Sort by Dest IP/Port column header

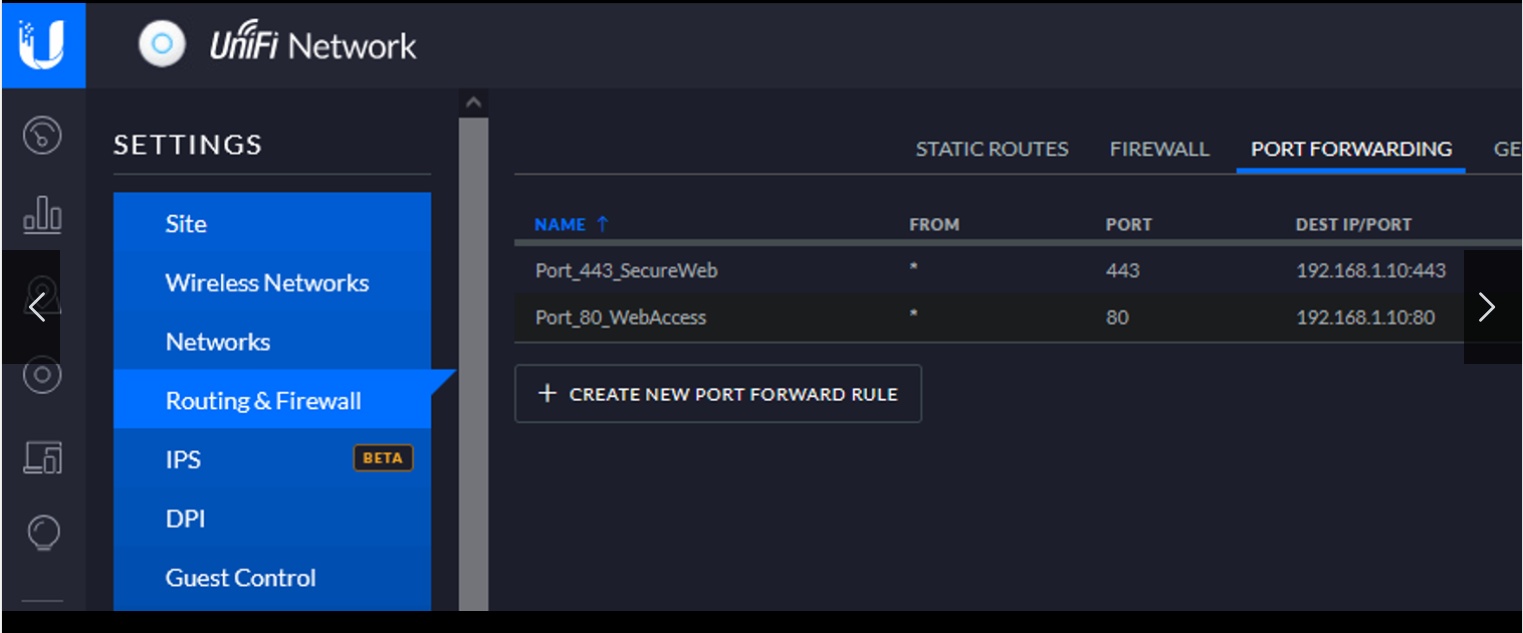point(1354,225)
